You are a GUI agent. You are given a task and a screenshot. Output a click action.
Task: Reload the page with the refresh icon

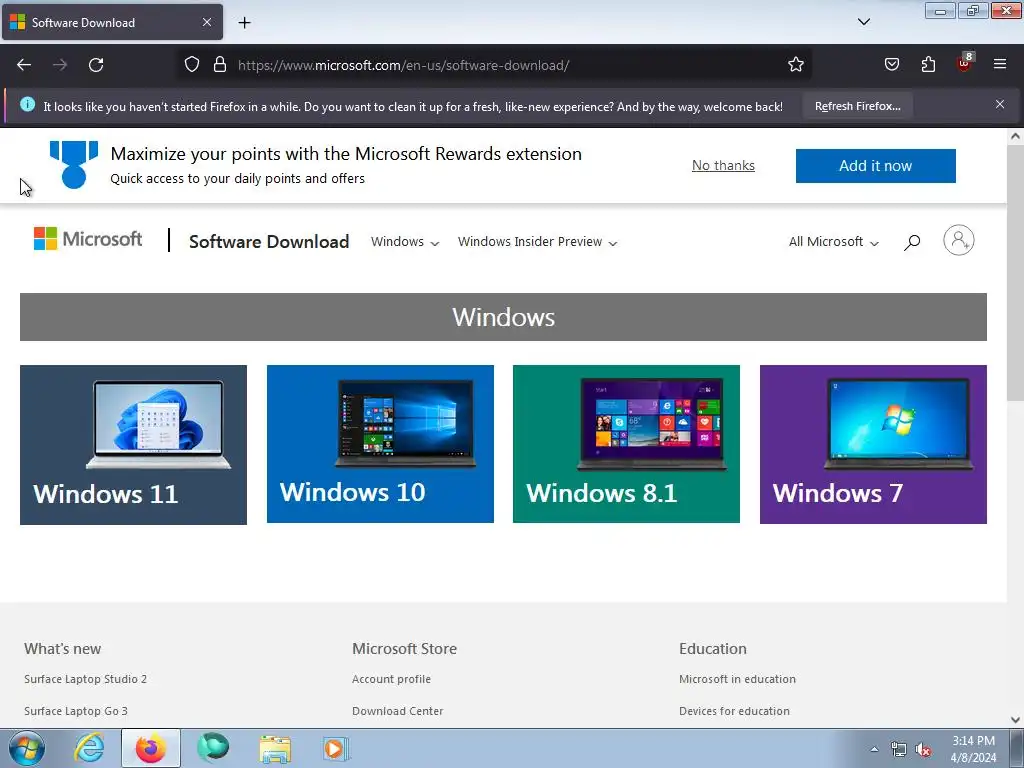click(96, 65)
